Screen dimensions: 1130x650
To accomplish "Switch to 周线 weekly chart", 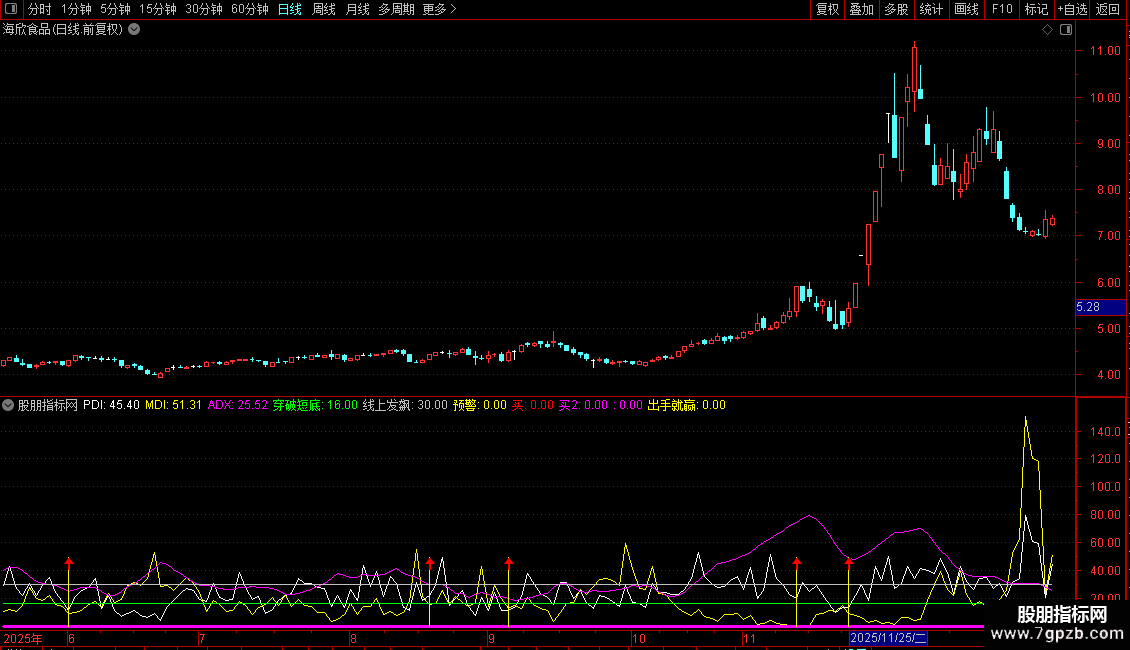I will 324,9.
